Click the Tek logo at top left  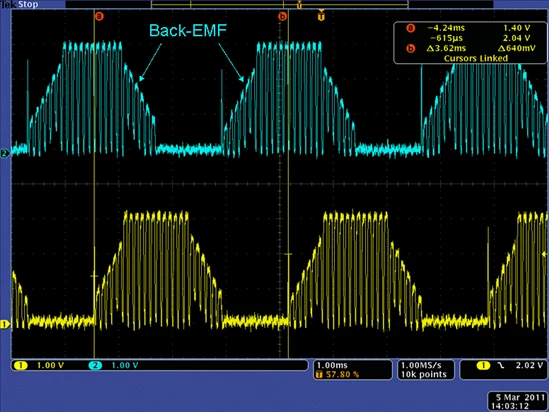tap(8, 5)
